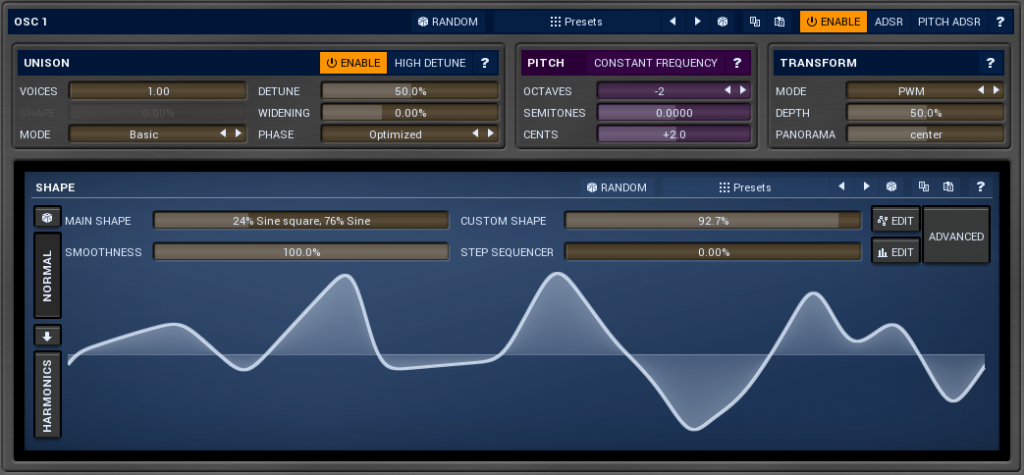Click the PANORAMA slider
The width and height of the screenshot is (1024, 475).
coord(925,134)
